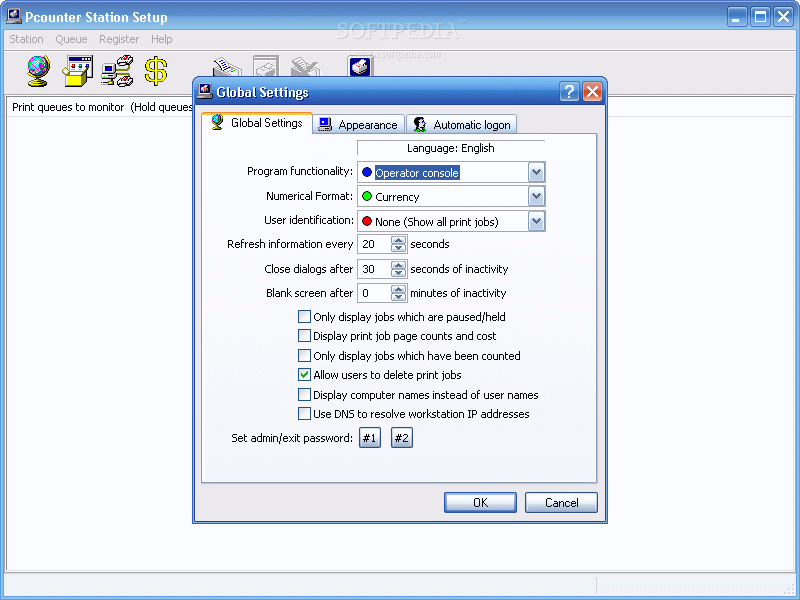Click the computer and printers network icon
800x600 pixels.
[117, 70]
